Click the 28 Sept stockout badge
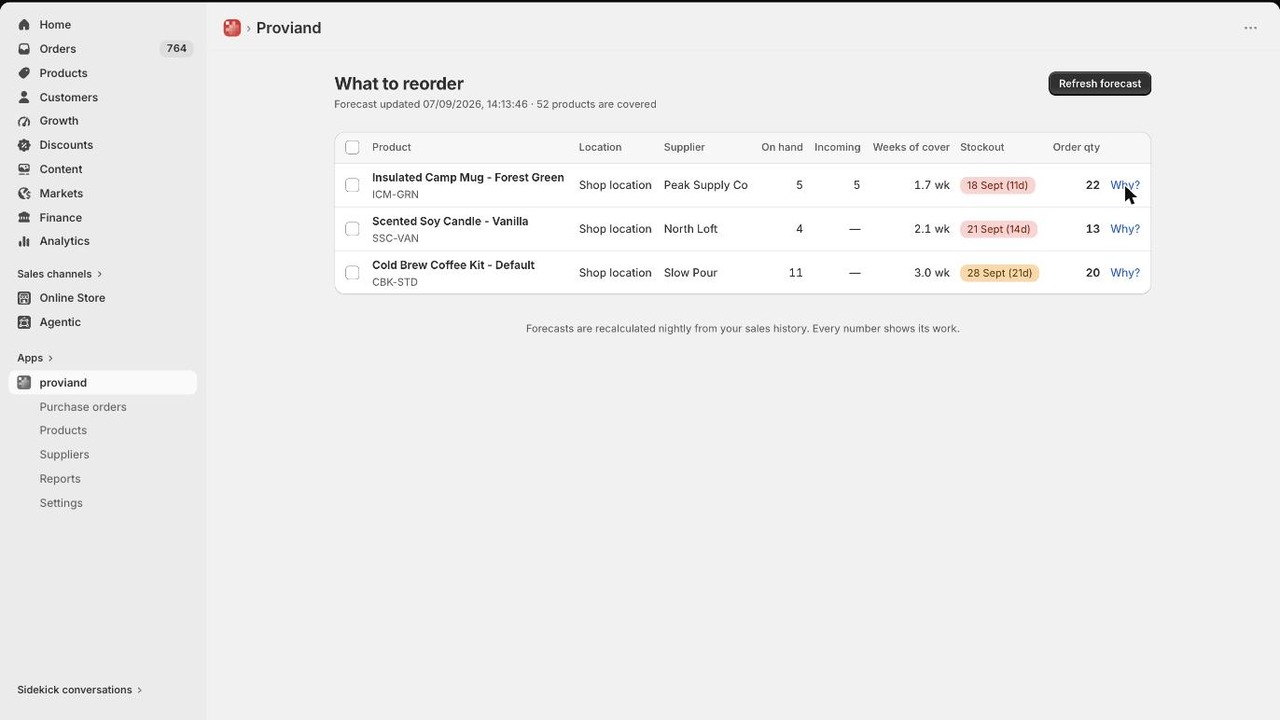1280x720 pixels. (999, 272)
